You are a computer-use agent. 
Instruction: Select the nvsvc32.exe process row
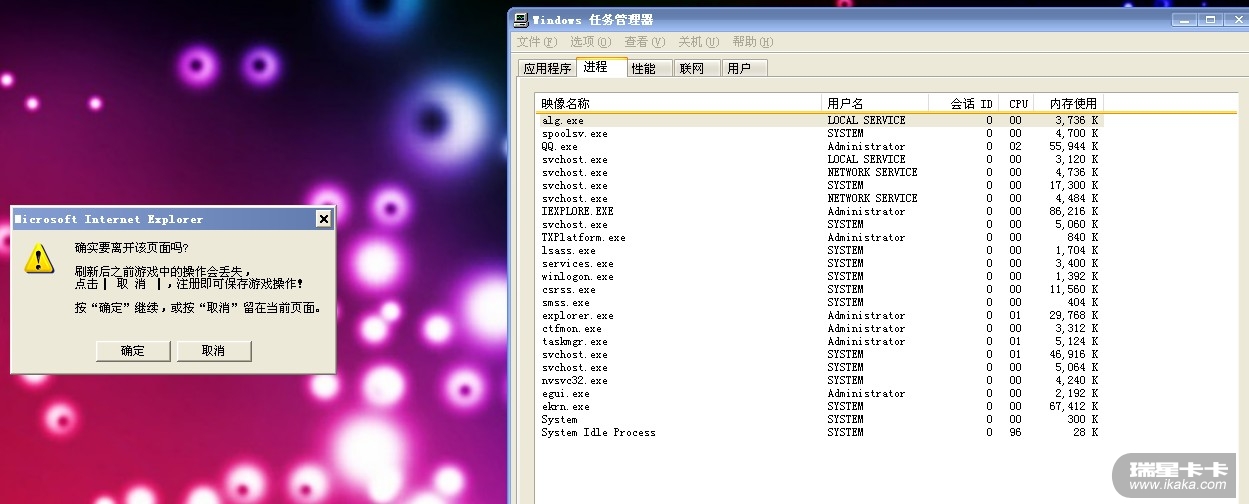819,380
